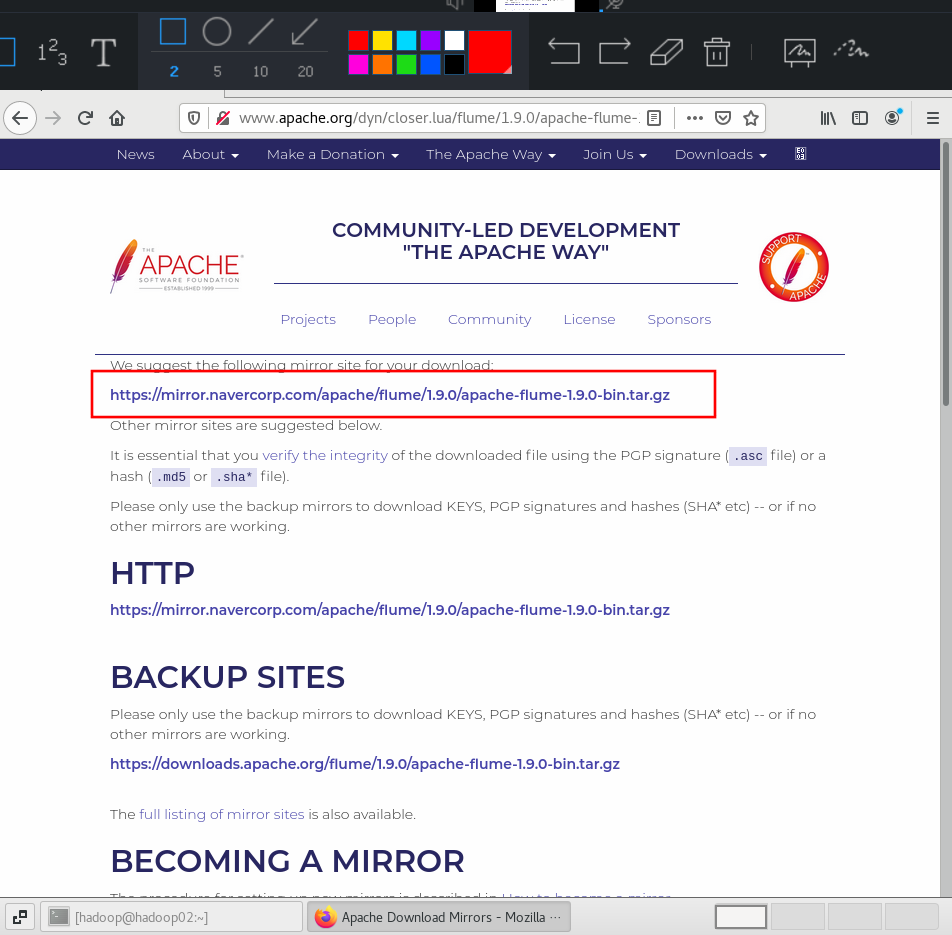Select the circle shape tool

217,32
